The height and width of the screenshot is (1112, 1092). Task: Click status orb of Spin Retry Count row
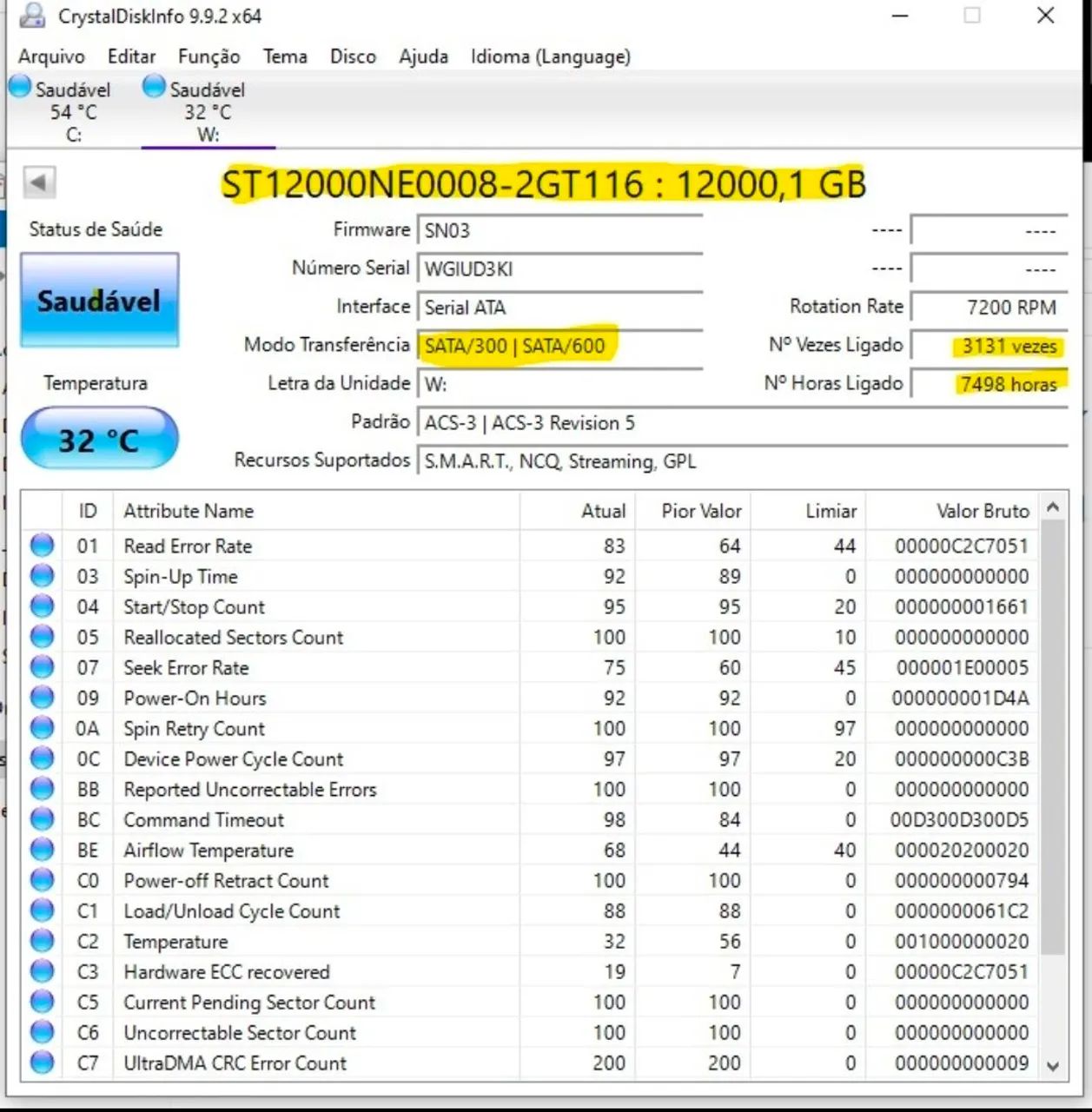(42, 728)
